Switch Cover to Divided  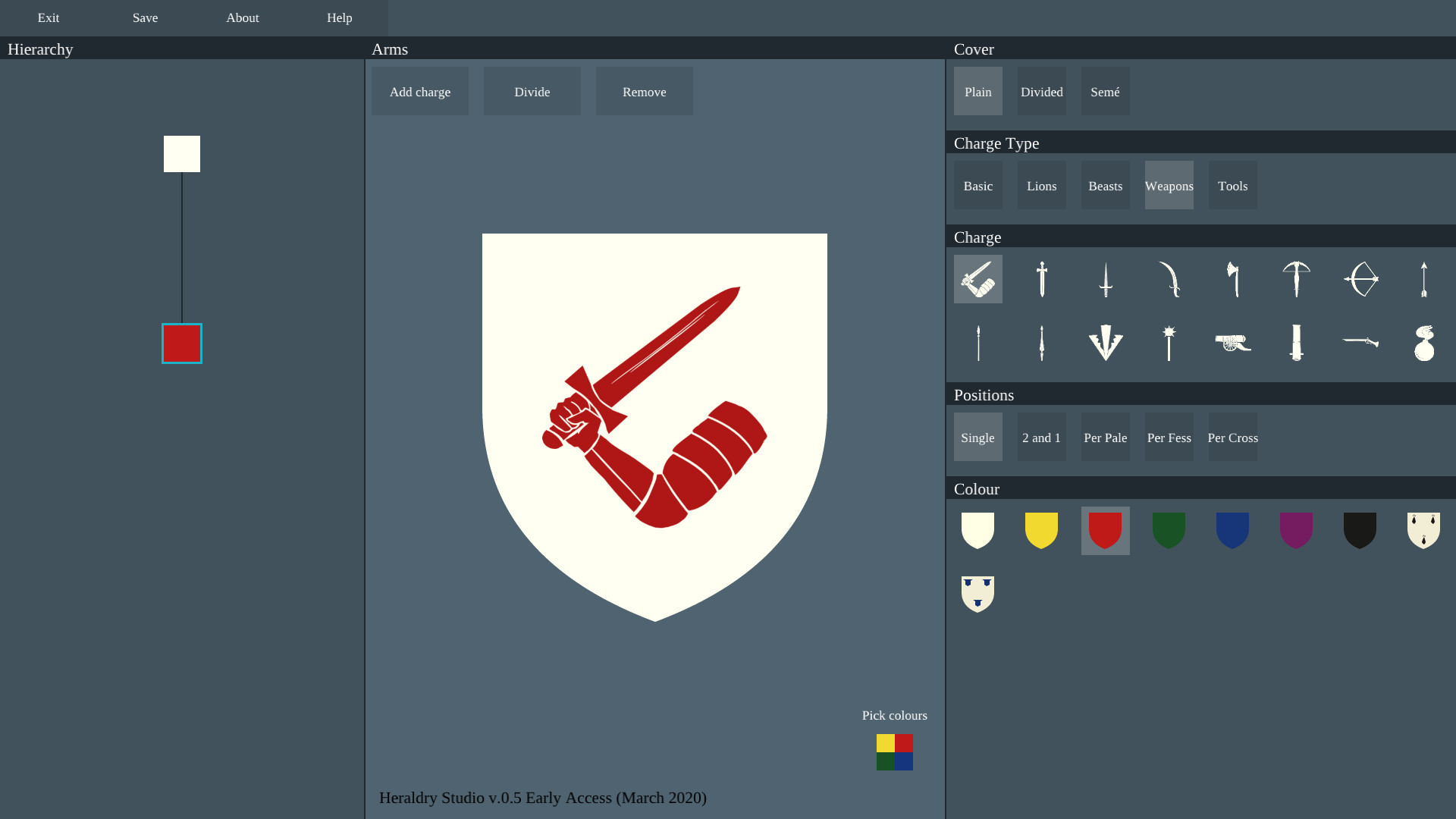click(x=1041, y=91)
